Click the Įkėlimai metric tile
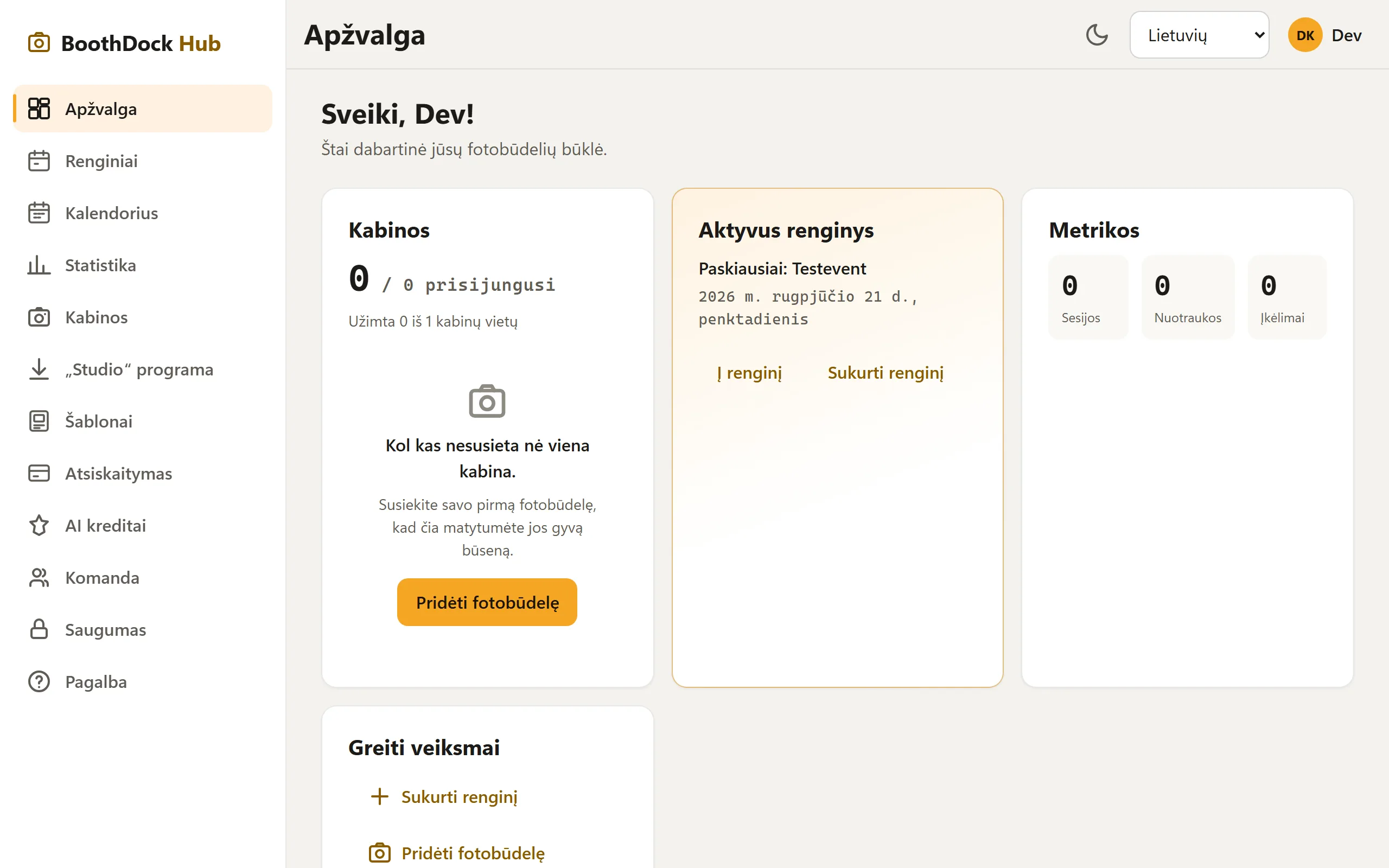The height and width of the screenshot is (868, 1389). pyautogui.click(x=1287, y=297)
